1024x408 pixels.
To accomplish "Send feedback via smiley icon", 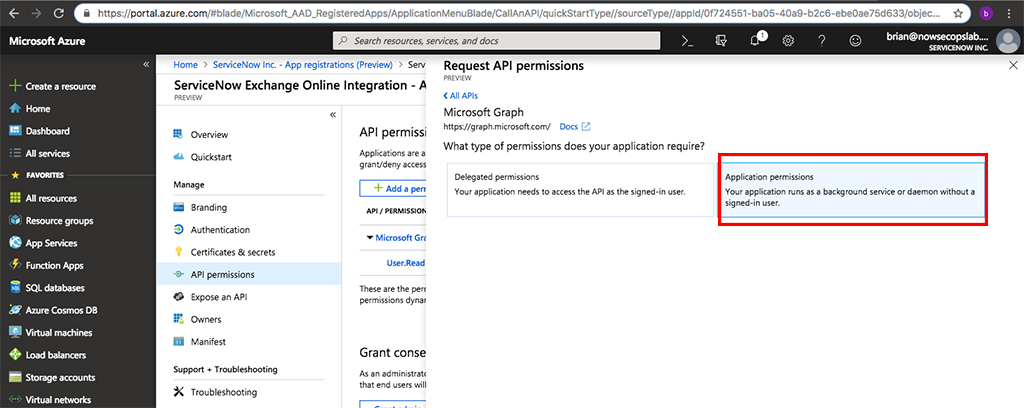I will coord(855,40).
